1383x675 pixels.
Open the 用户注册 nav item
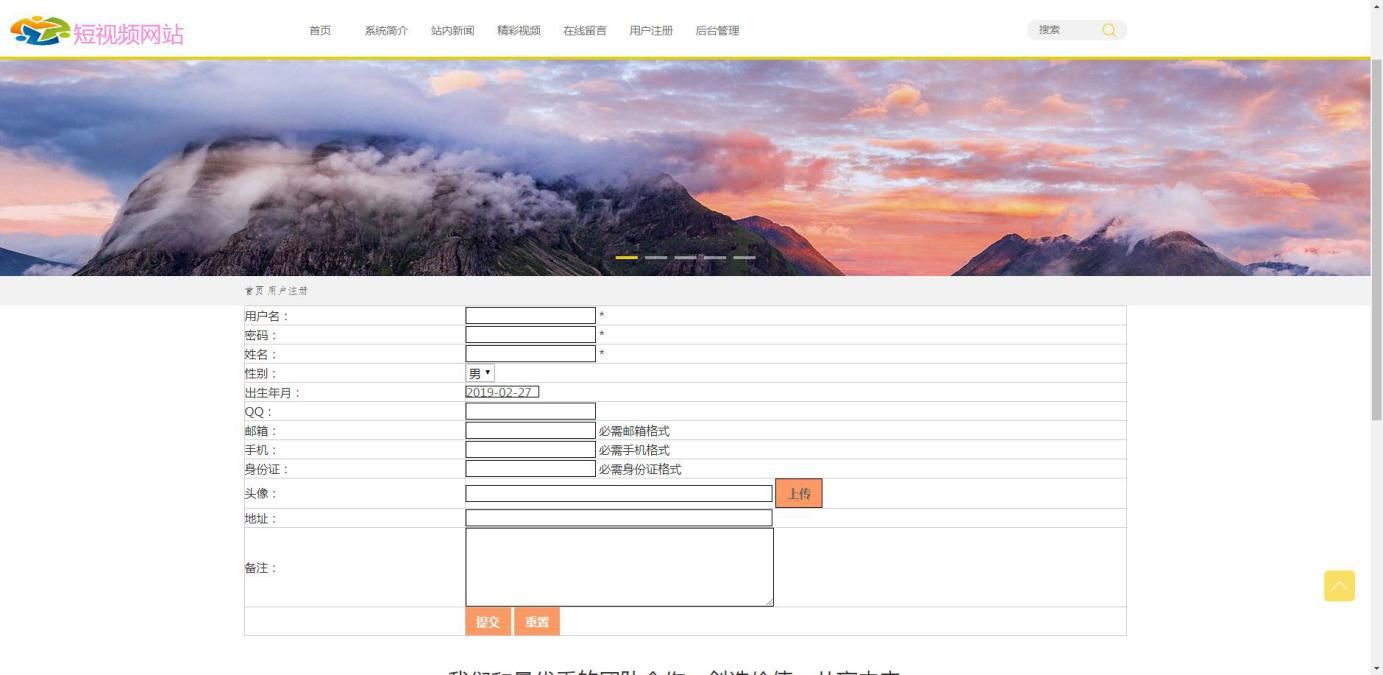pyautogui.click(x=651, y=31)
